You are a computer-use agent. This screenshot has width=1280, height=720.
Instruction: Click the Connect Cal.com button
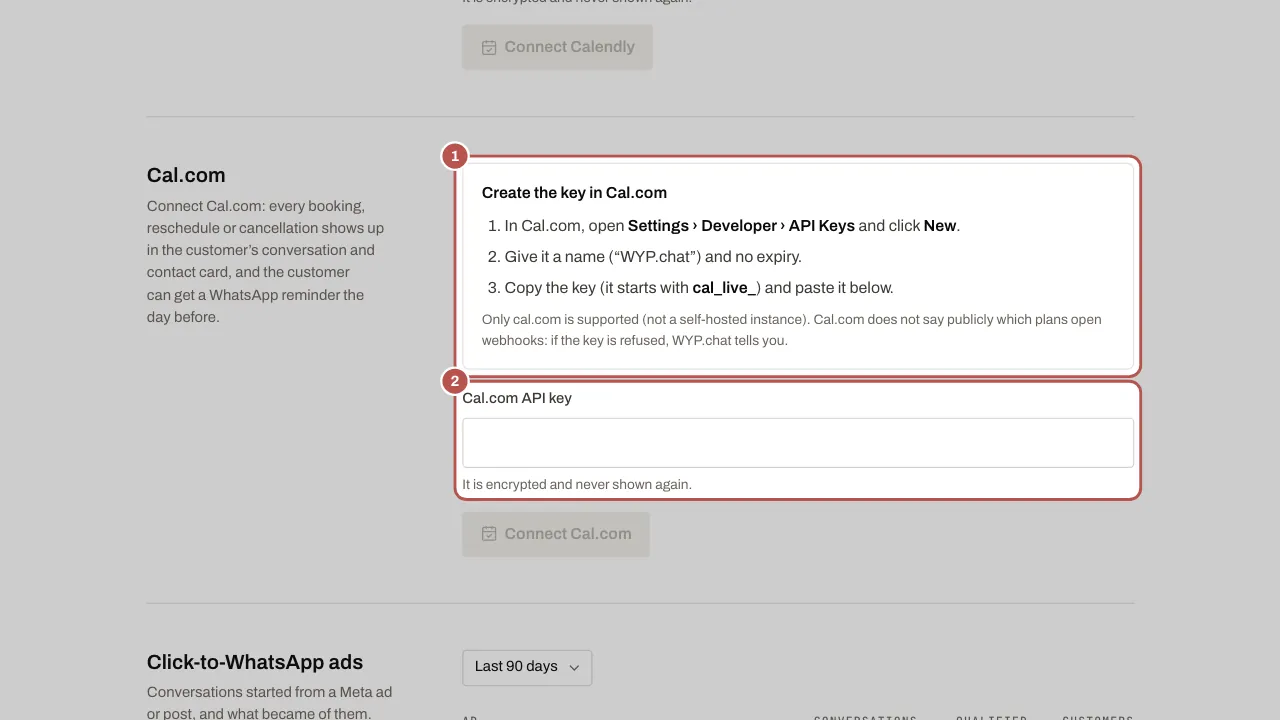pos(556,534)
